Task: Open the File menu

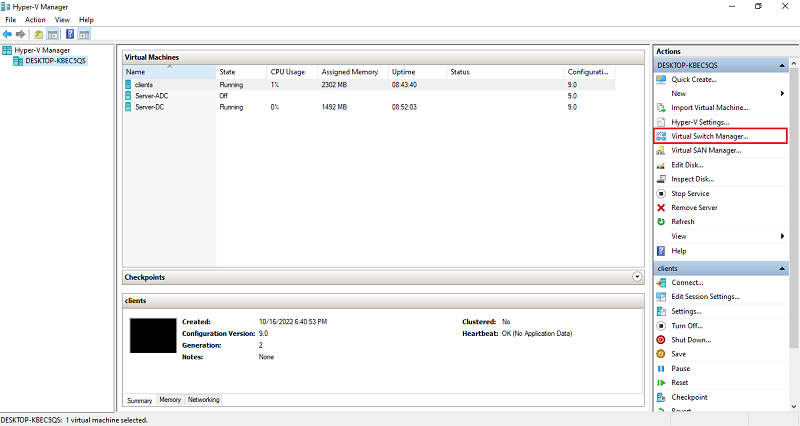Action: tap(11, 19)
